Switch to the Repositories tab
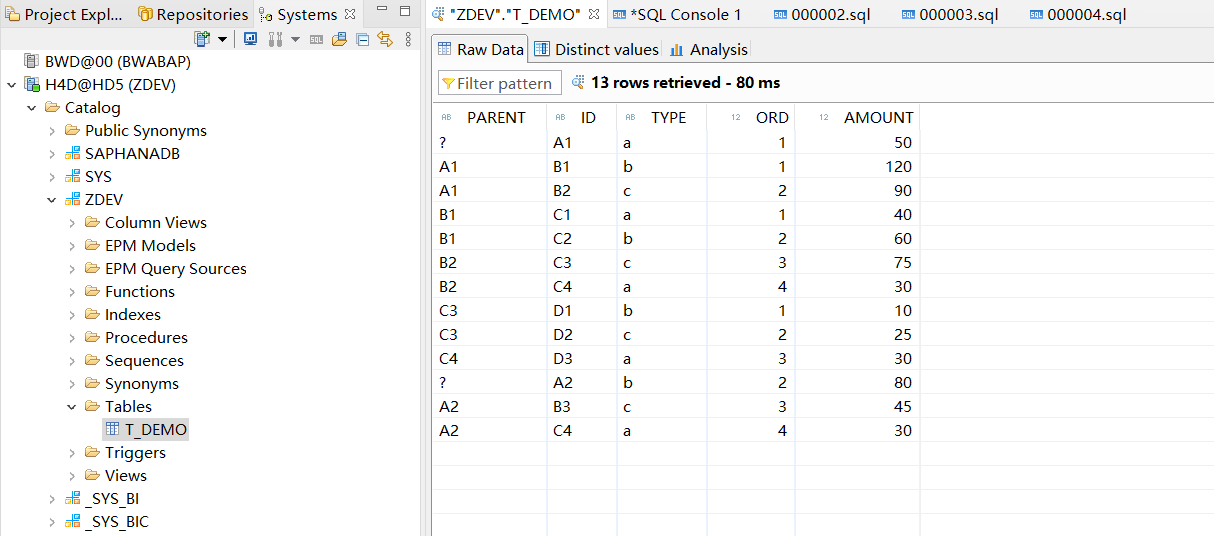This screenshot has height=536, width=1214. pyautogui.click(x=193, y=14)
